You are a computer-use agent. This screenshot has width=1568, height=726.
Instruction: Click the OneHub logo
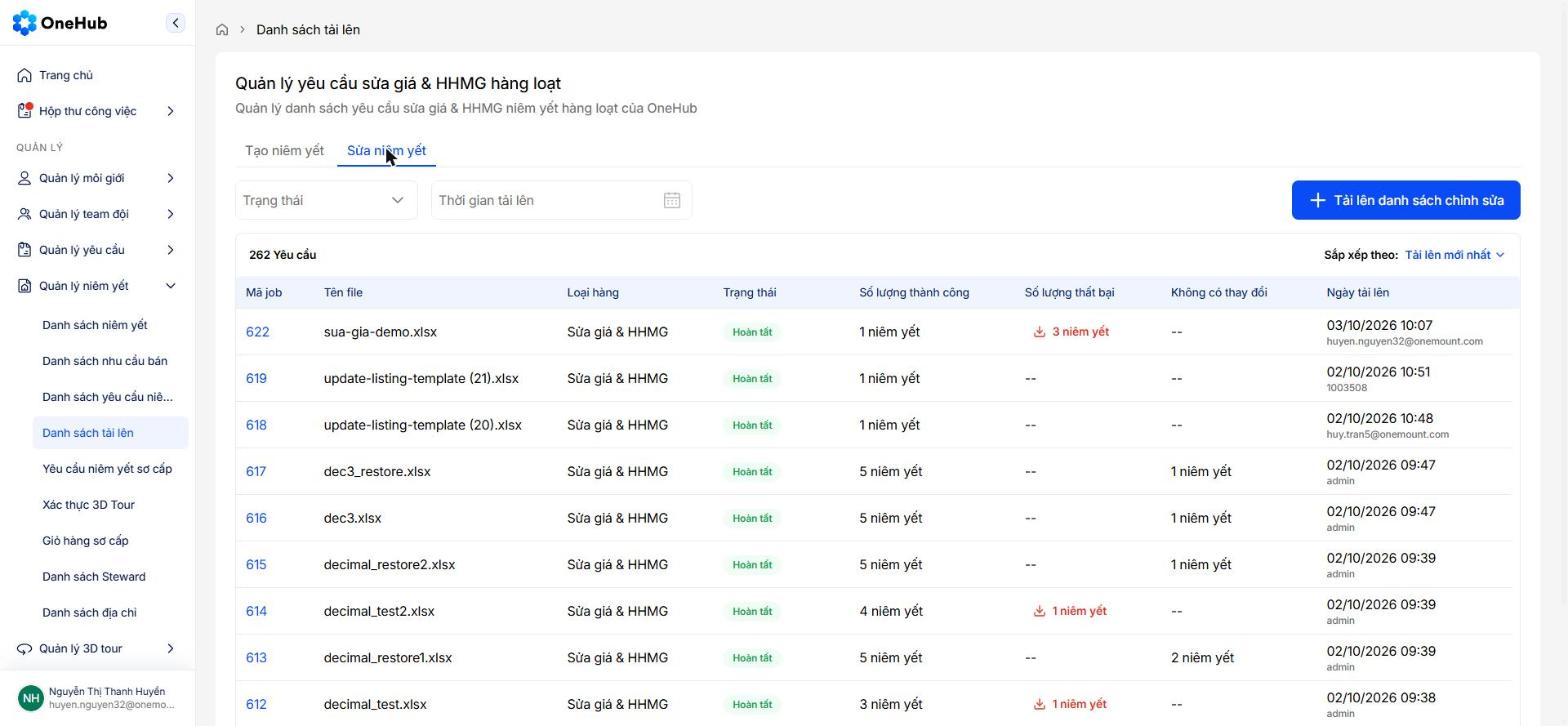(60, 23)
